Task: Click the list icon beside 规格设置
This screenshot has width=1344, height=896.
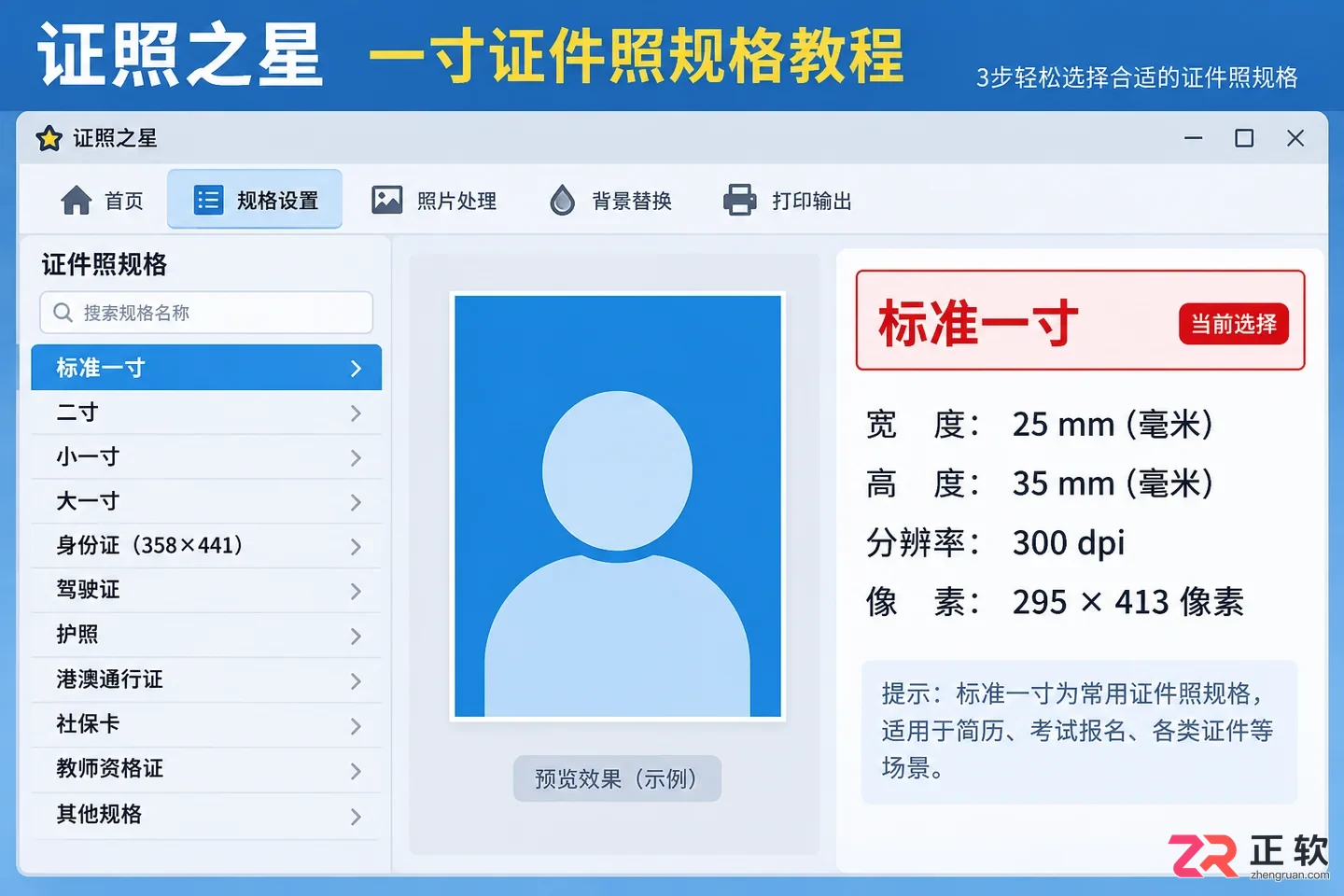Action: coord(208,200)
